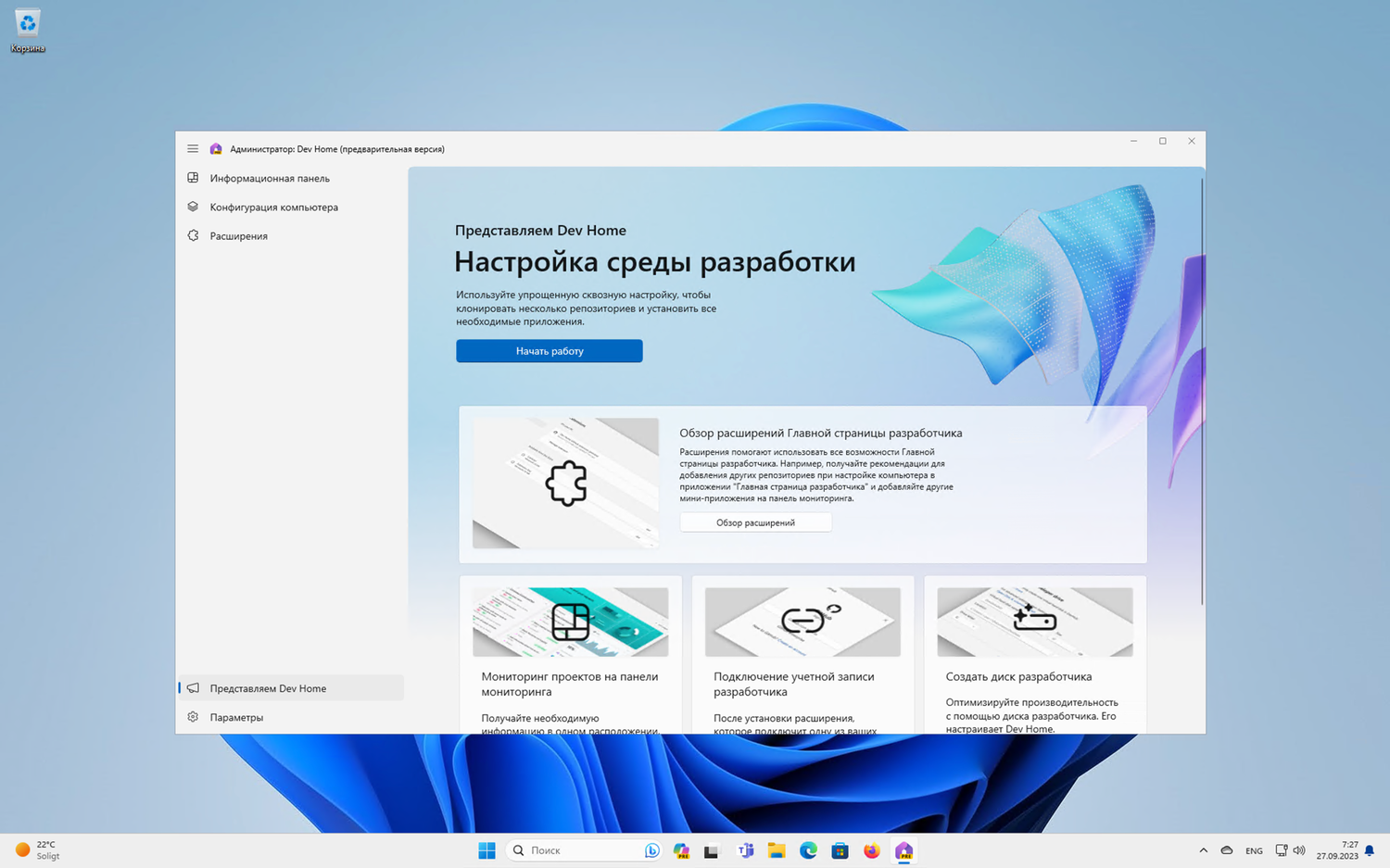Click the taskbar Поиск search box
This screenshot has width=1390, height=868.
[x=585, y=850]
